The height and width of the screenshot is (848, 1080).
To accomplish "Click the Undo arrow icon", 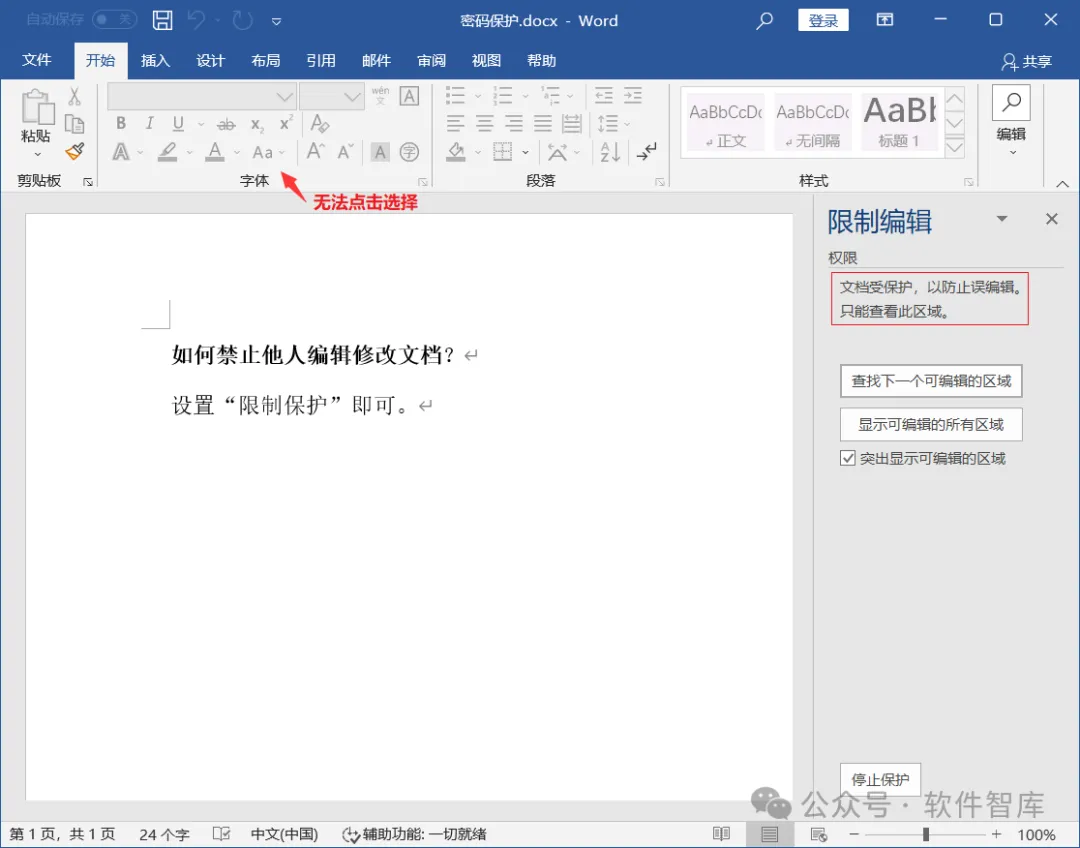I will [196, 20].
